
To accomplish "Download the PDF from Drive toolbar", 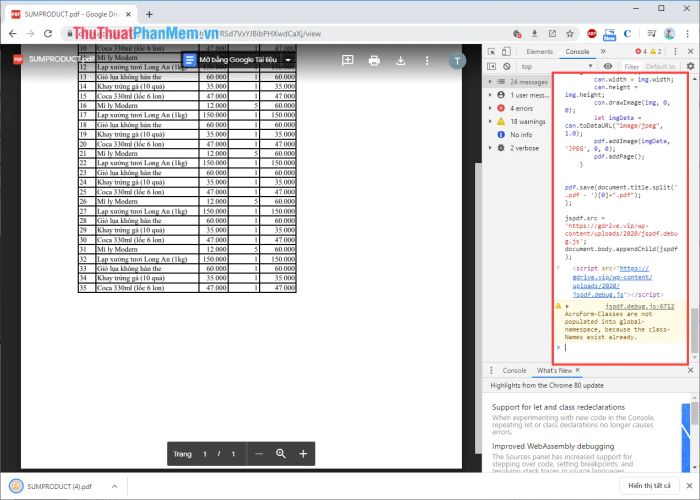I will pyautogui.click(x=400, y=60).
